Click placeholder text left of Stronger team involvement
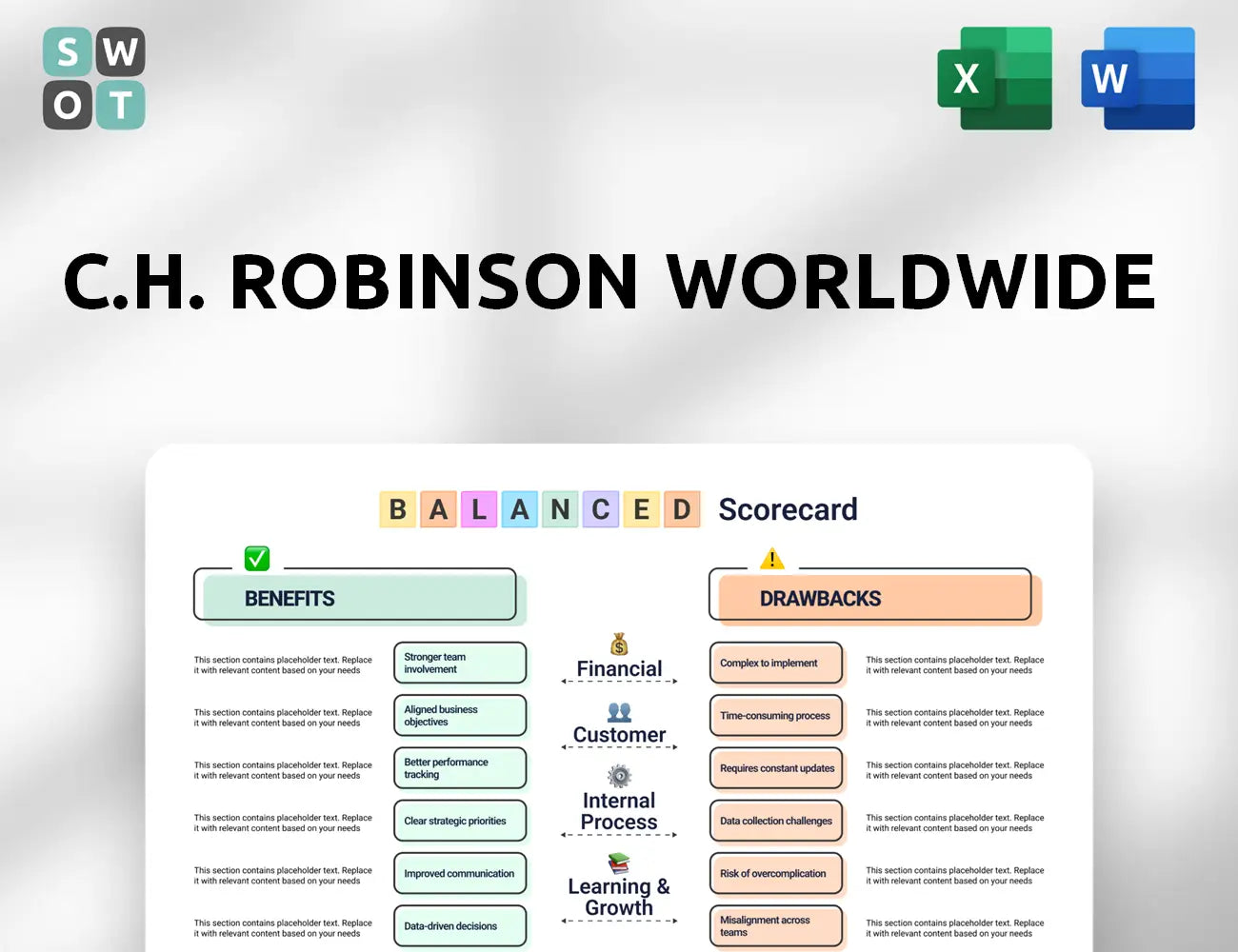Screen dimensions: 1238x952 pos(283,664)
